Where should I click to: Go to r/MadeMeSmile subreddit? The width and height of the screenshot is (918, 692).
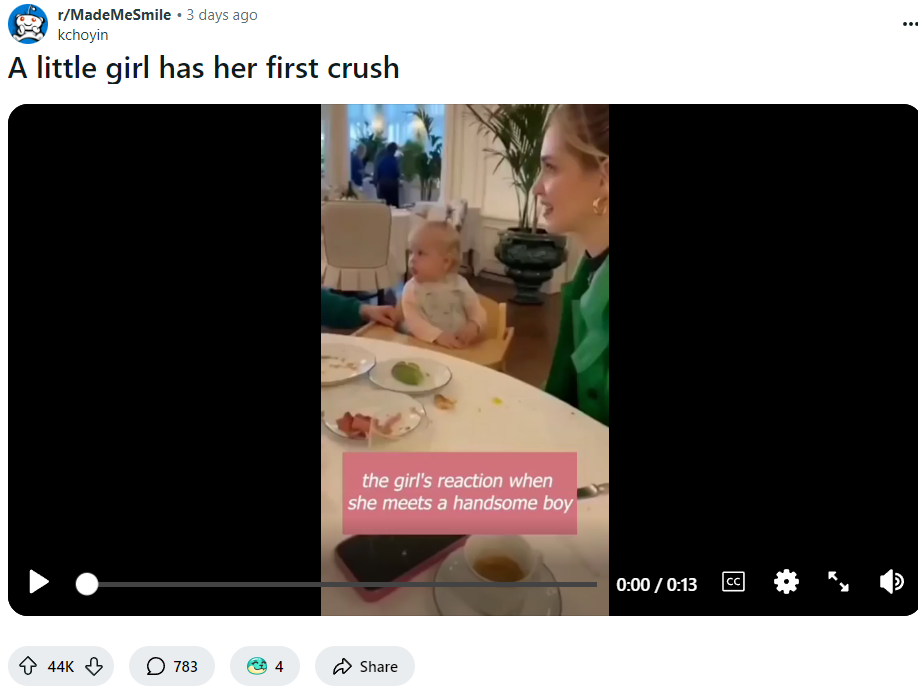point(114,15)
